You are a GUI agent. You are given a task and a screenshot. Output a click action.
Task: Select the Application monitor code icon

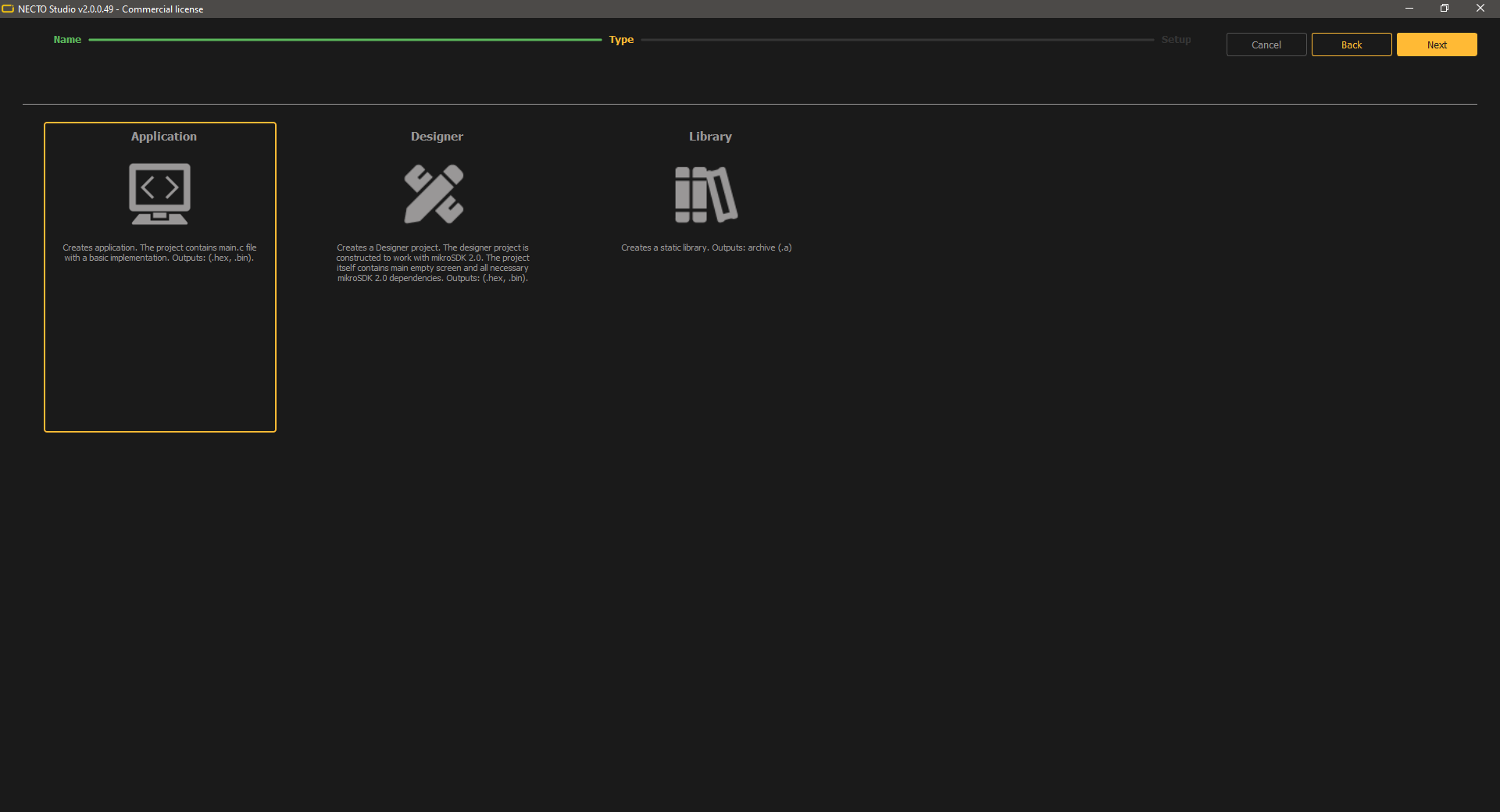(159, 194)
